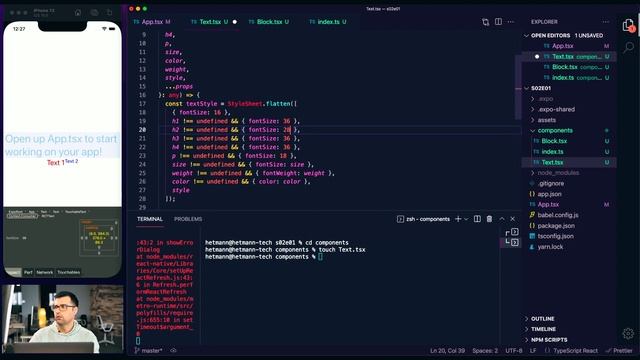Click the simulator screenshot icon
The image size is (640, 360).
pos(94,13)
